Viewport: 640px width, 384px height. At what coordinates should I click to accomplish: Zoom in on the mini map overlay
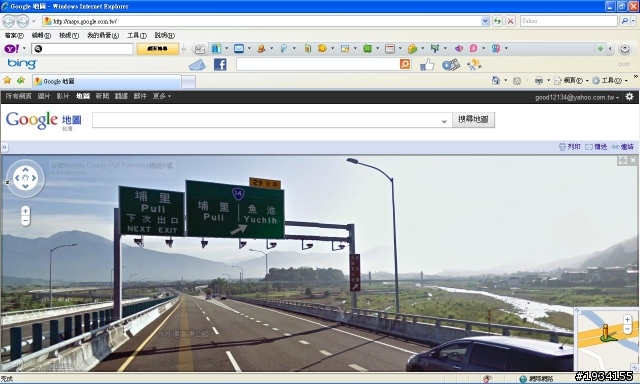coord(627,319)
